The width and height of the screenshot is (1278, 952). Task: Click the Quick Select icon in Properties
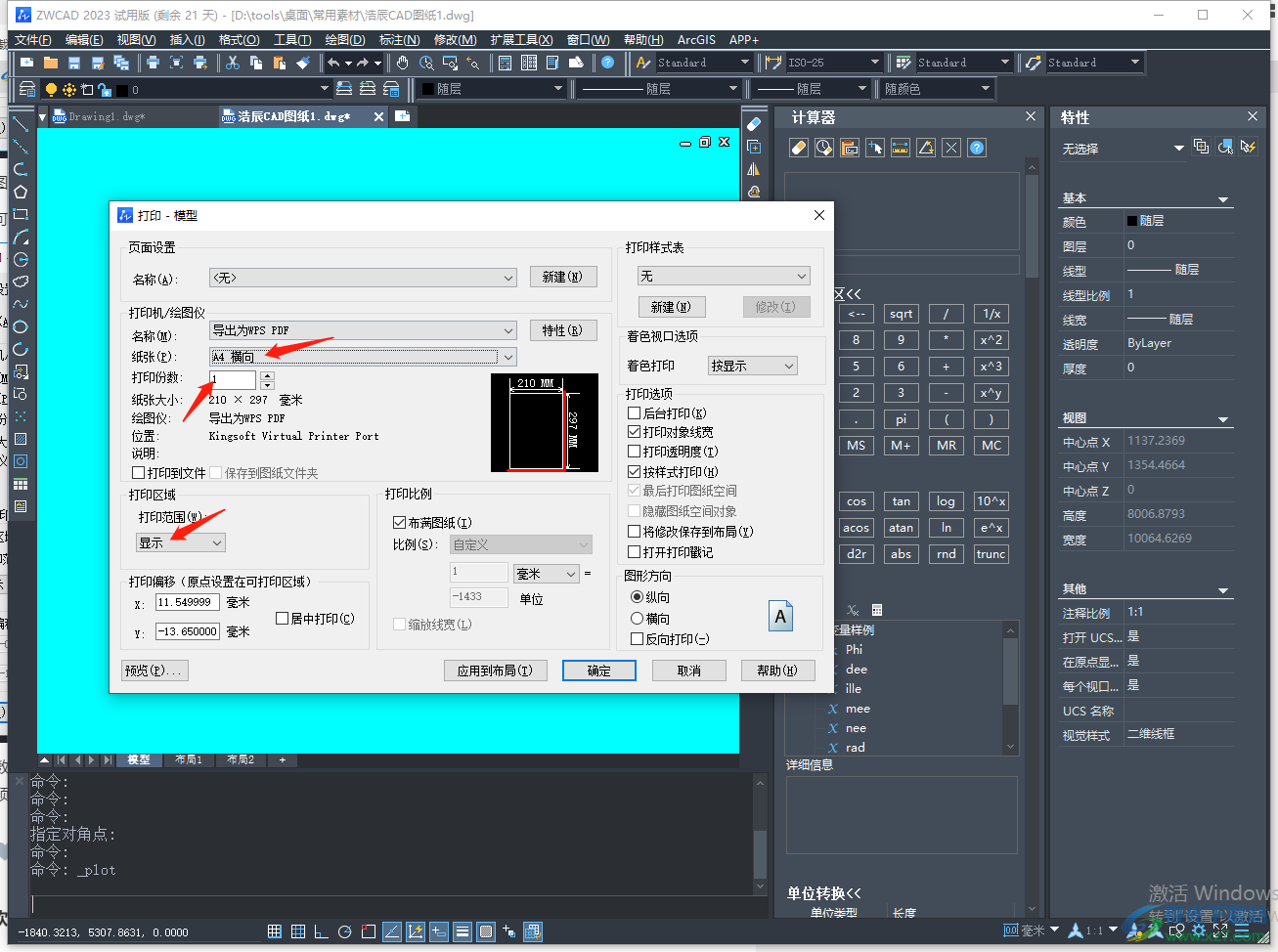click(1248, 147)
